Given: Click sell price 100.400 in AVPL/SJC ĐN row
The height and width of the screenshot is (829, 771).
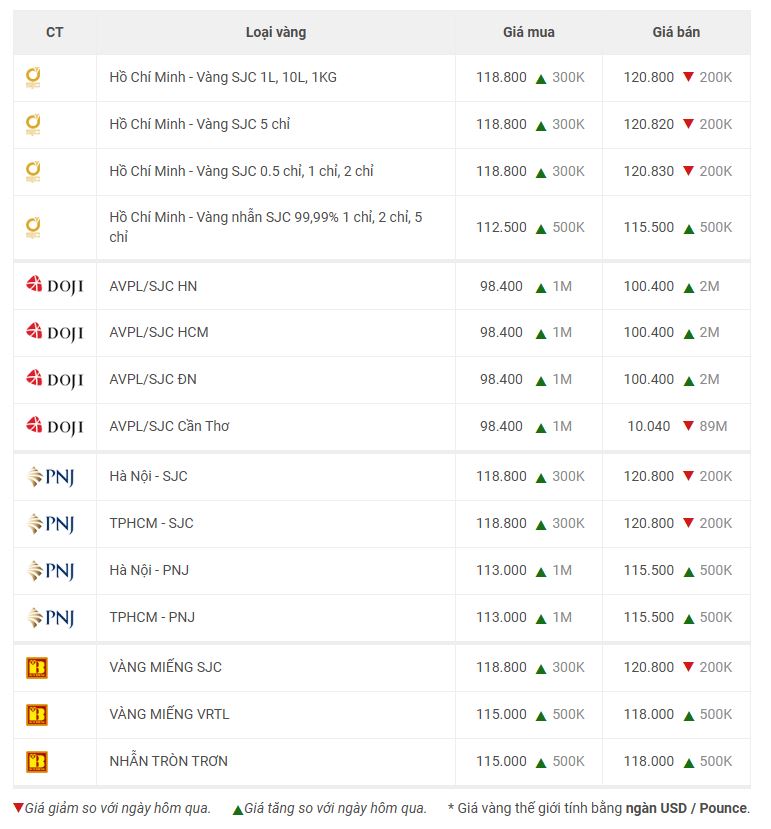Looking at the screenshot, I should click(x=648, y=379).
